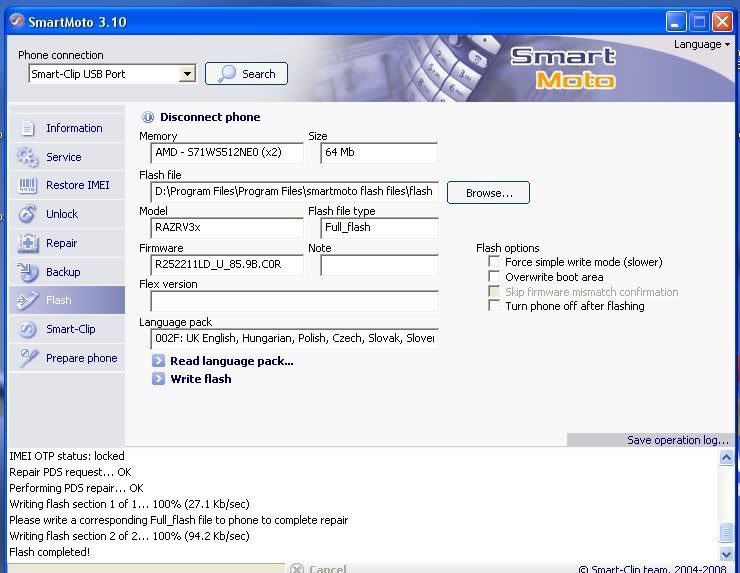Click the Backup sidebar icon
The width and height of the screenshot is (740, 573).
click(27, 272)
